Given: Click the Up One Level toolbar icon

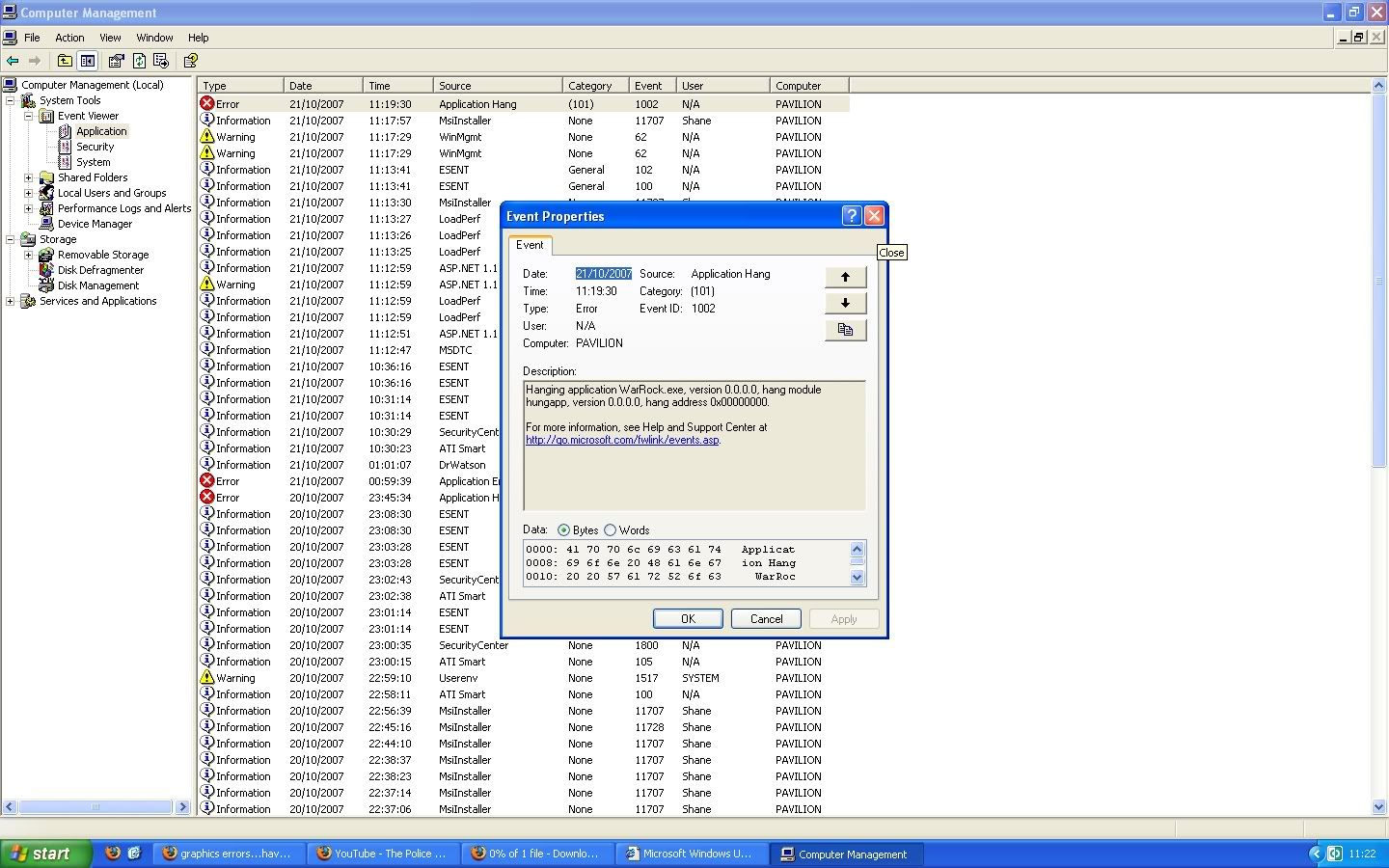Looking at the screenshot, I should (65, 61).
